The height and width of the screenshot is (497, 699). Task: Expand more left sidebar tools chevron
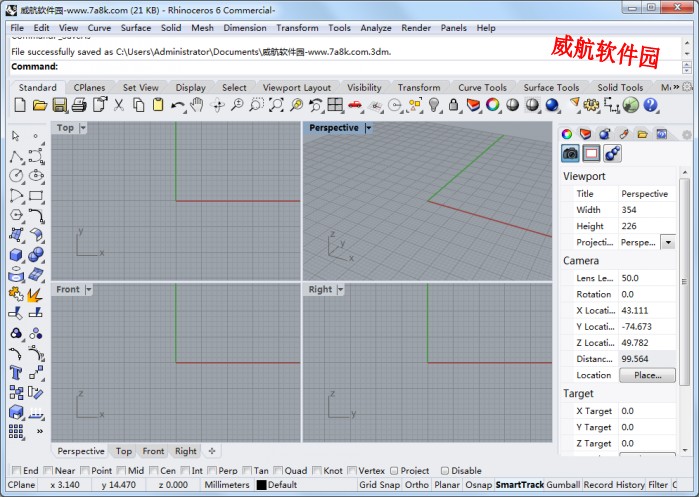coord(40,431)
